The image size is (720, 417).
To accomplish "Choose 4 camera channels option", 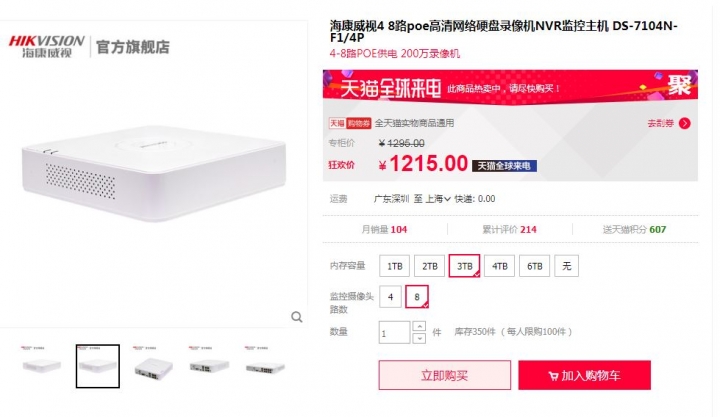I will pos(390,297).
